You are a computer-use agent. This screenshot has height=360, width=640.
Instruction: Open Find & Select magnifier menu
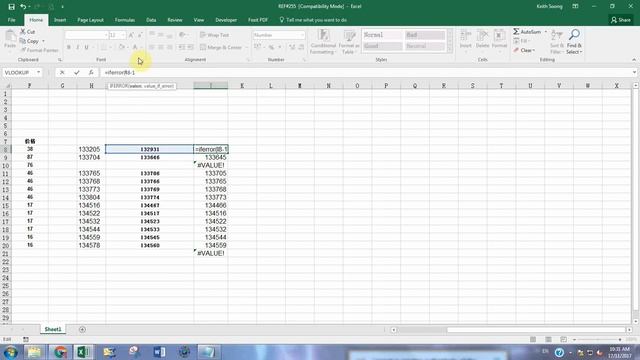[574, 41]
